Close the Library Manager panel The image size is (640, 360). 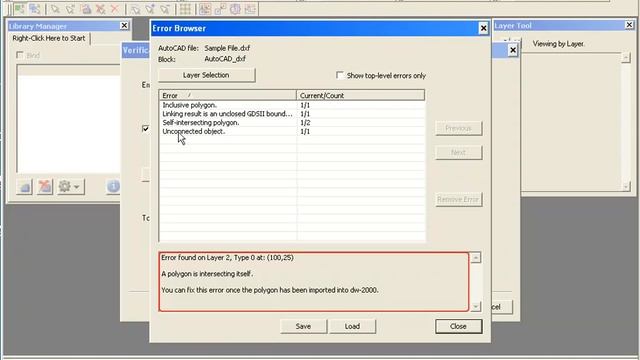124,26
